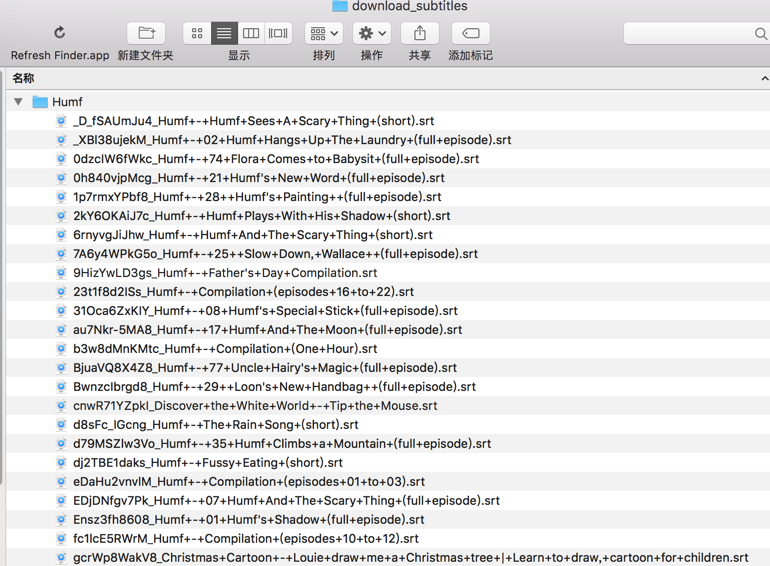Screen dimensions: 770x566
Task: Select file 23t1f8d2ISs Compilation episodes 16 to 22
Action: [244, 292]
